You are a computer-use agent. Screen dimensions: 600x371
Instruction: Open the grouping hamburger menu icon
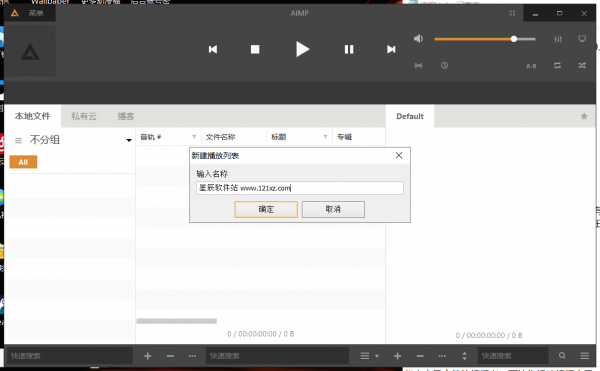click(18, 140)
